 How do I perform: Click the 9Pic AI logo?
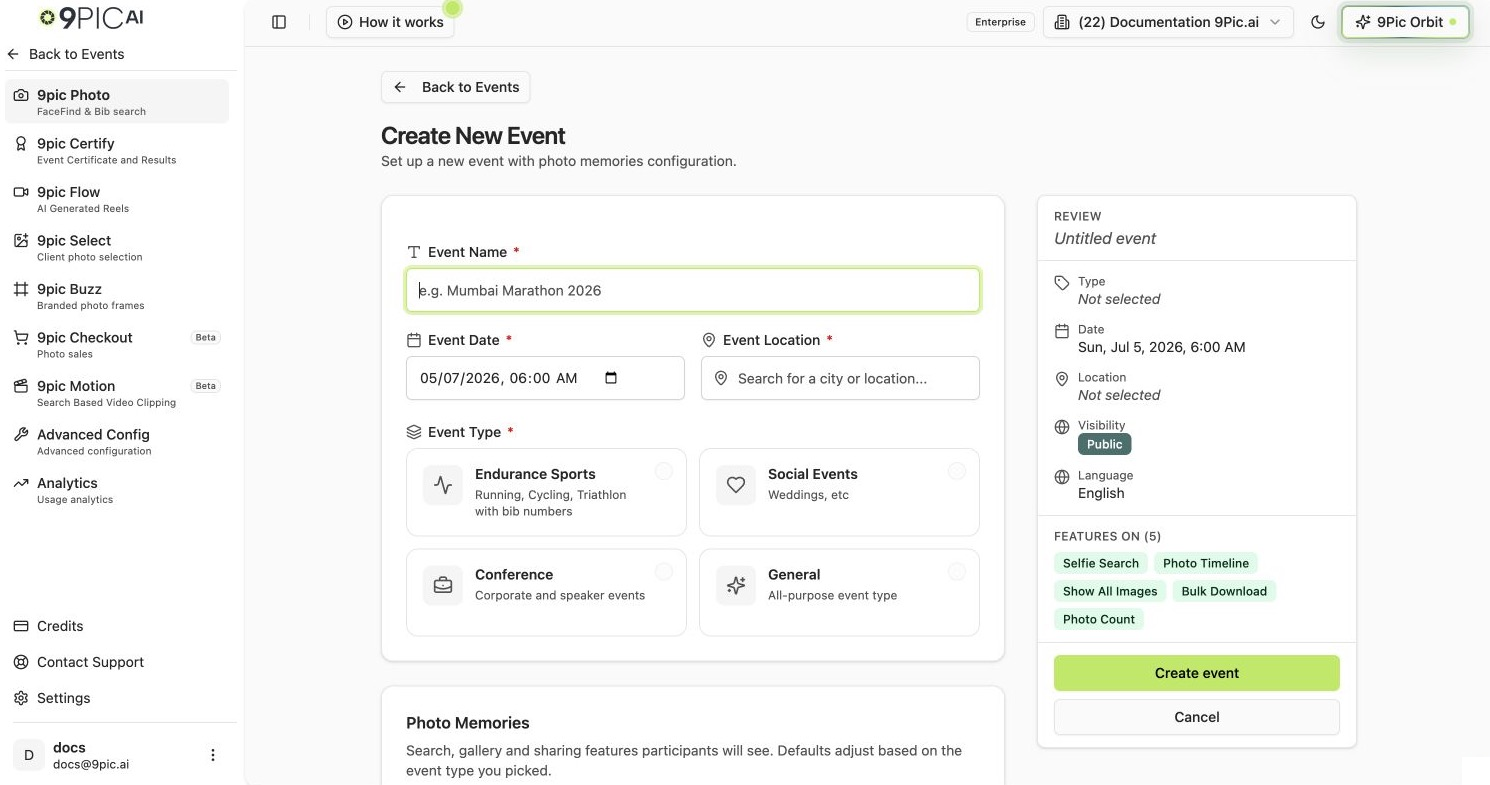point(90,17)
